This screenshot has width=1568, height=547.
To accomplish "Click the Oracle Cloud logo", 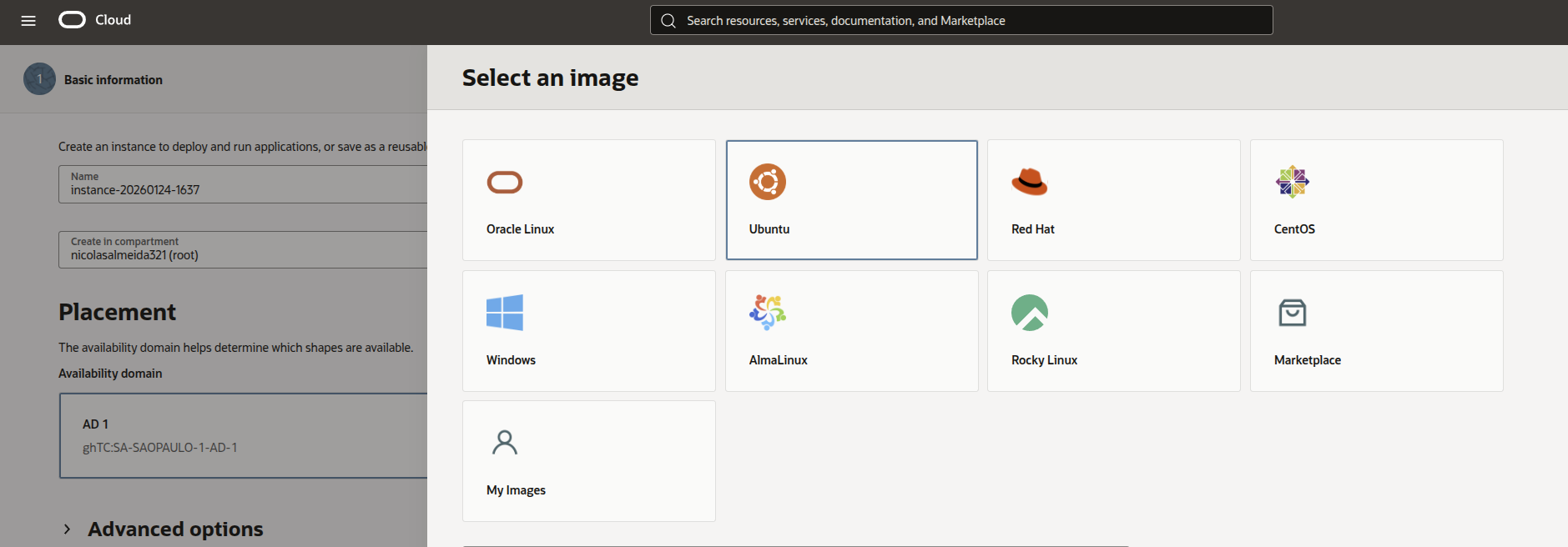I will click(73, 20).
